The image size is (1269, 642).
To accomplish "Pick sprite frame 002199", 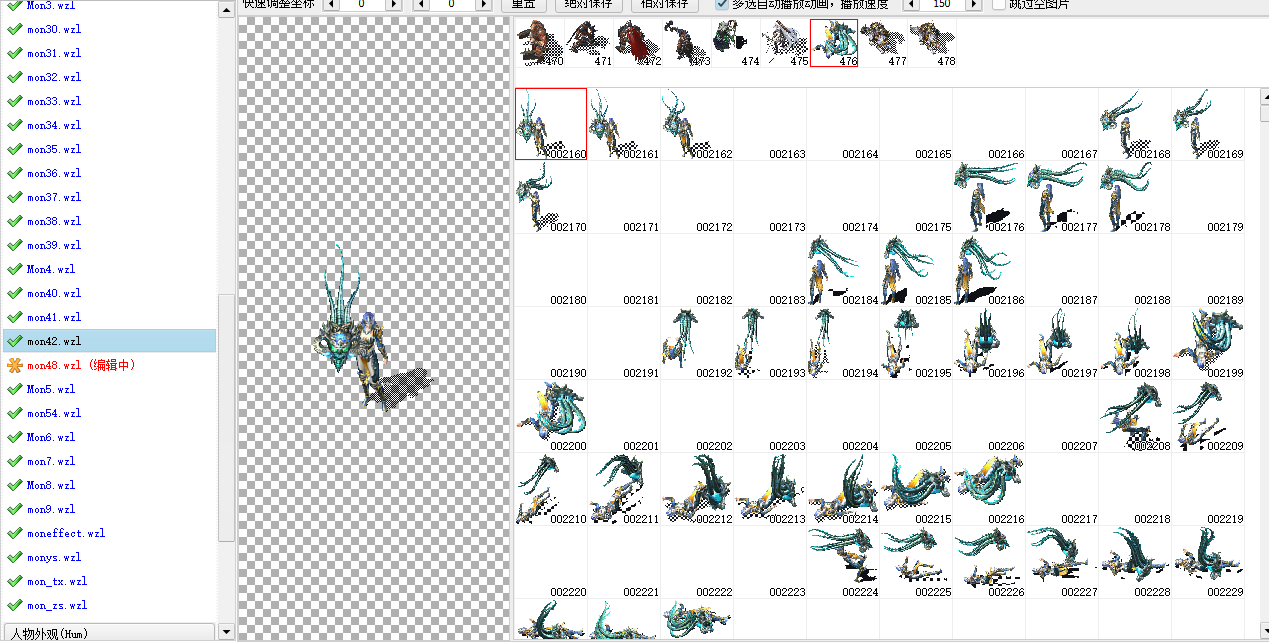I will point(1208,343).
